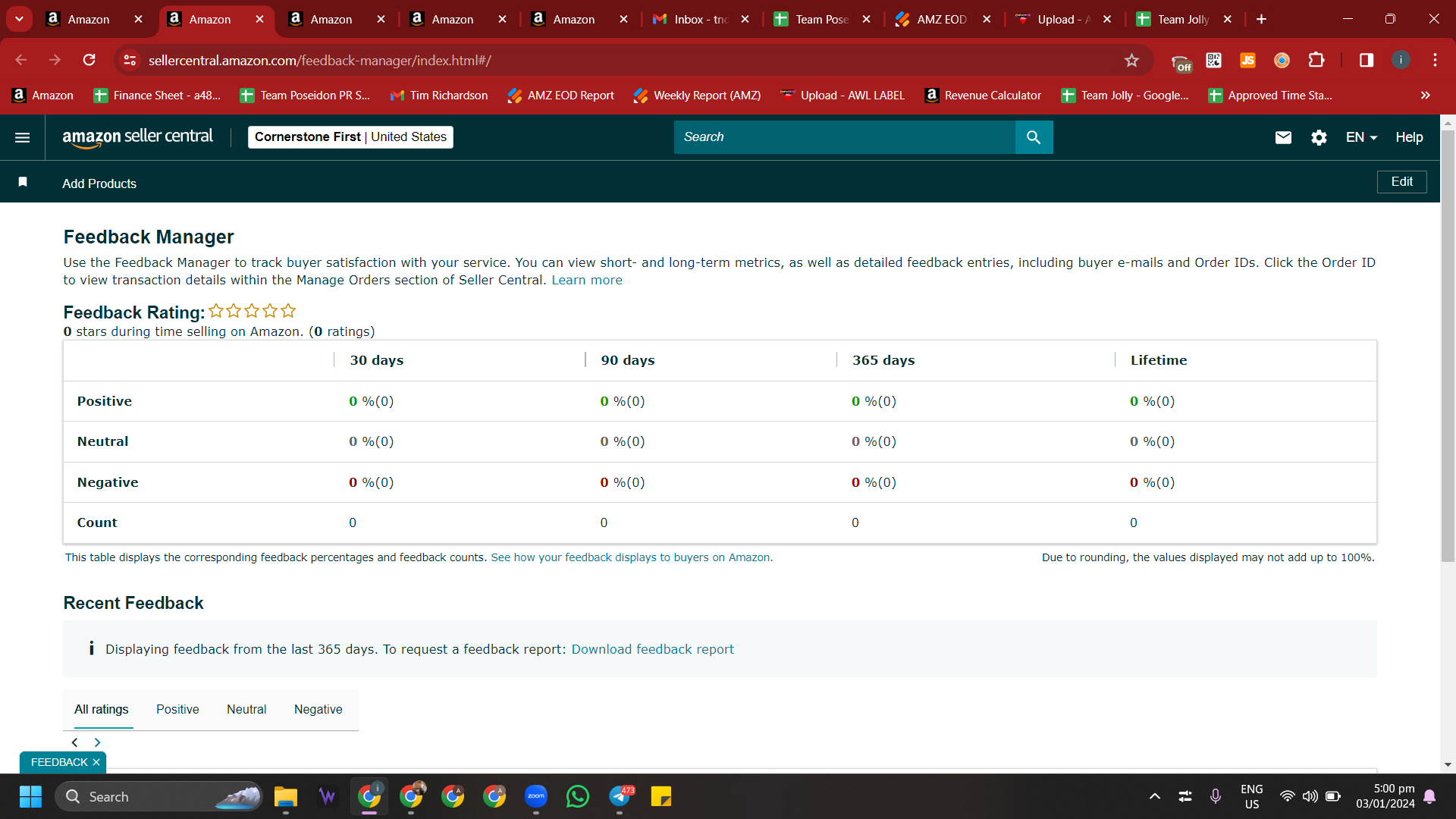Open the Upload - AWL LABEL bookmark
This screenshot has width=1456, height=819.
[x=843, y=95]
